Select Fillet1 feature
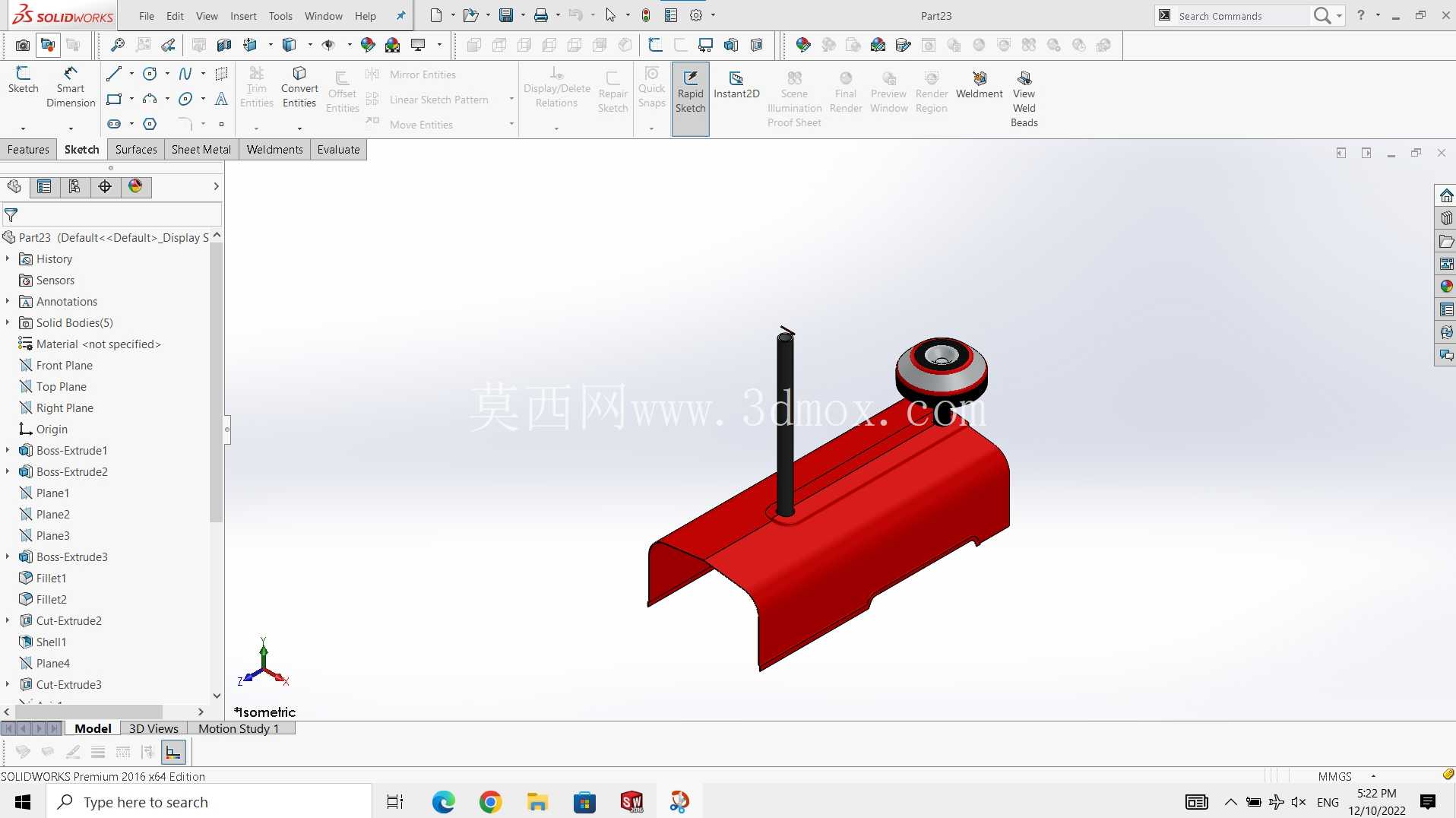 (51, 579)
